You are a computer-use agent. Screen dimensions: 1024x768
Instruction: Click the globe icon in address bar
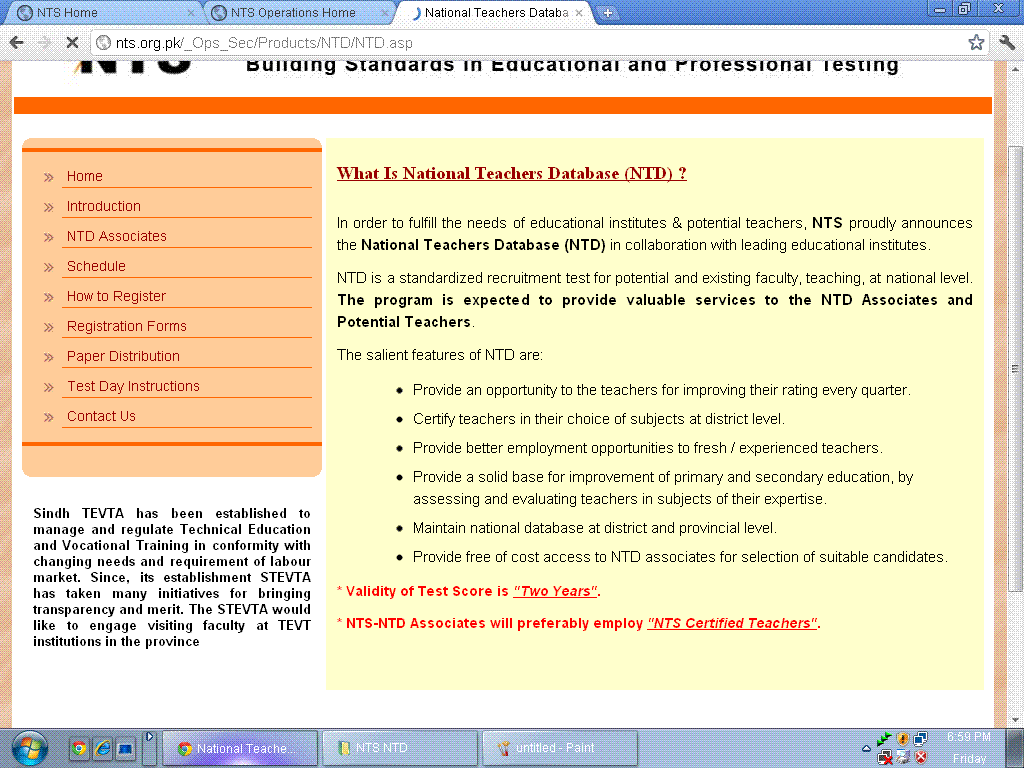point(103,43)
